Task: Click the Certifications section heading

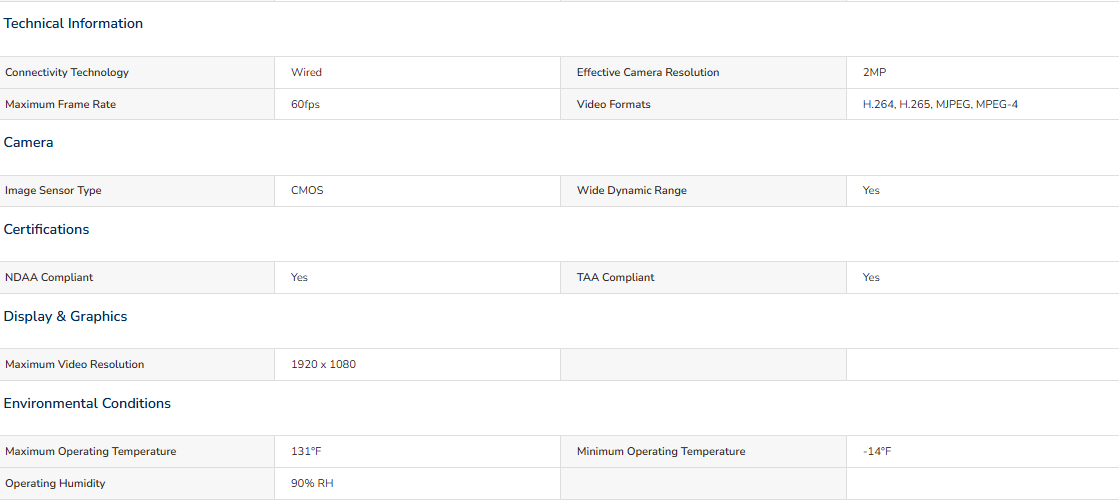Action: (x=46, y=230)
